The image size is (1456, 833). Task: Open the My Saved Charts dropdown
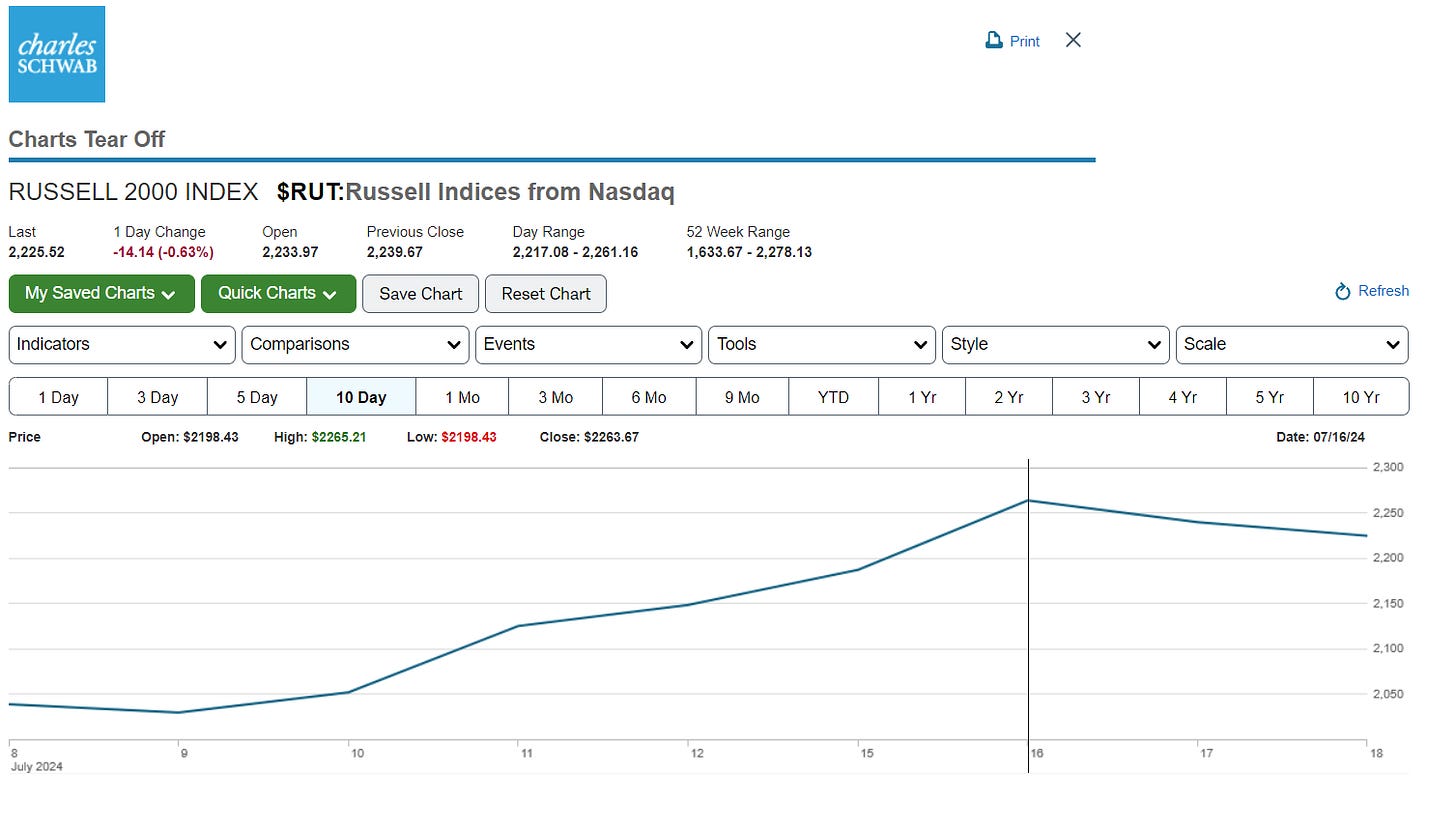pos(101,294)
